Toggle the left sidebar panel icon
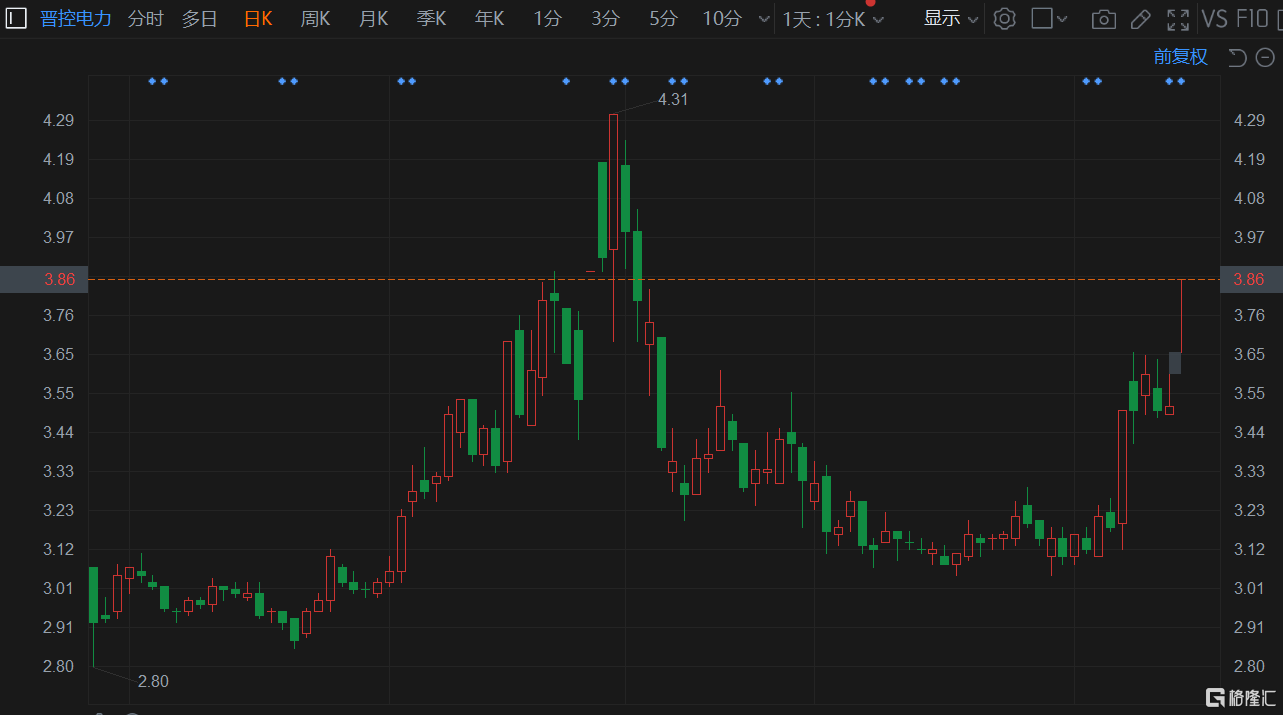The height and width of the screenshot is (715, 1283). (17, 18)
